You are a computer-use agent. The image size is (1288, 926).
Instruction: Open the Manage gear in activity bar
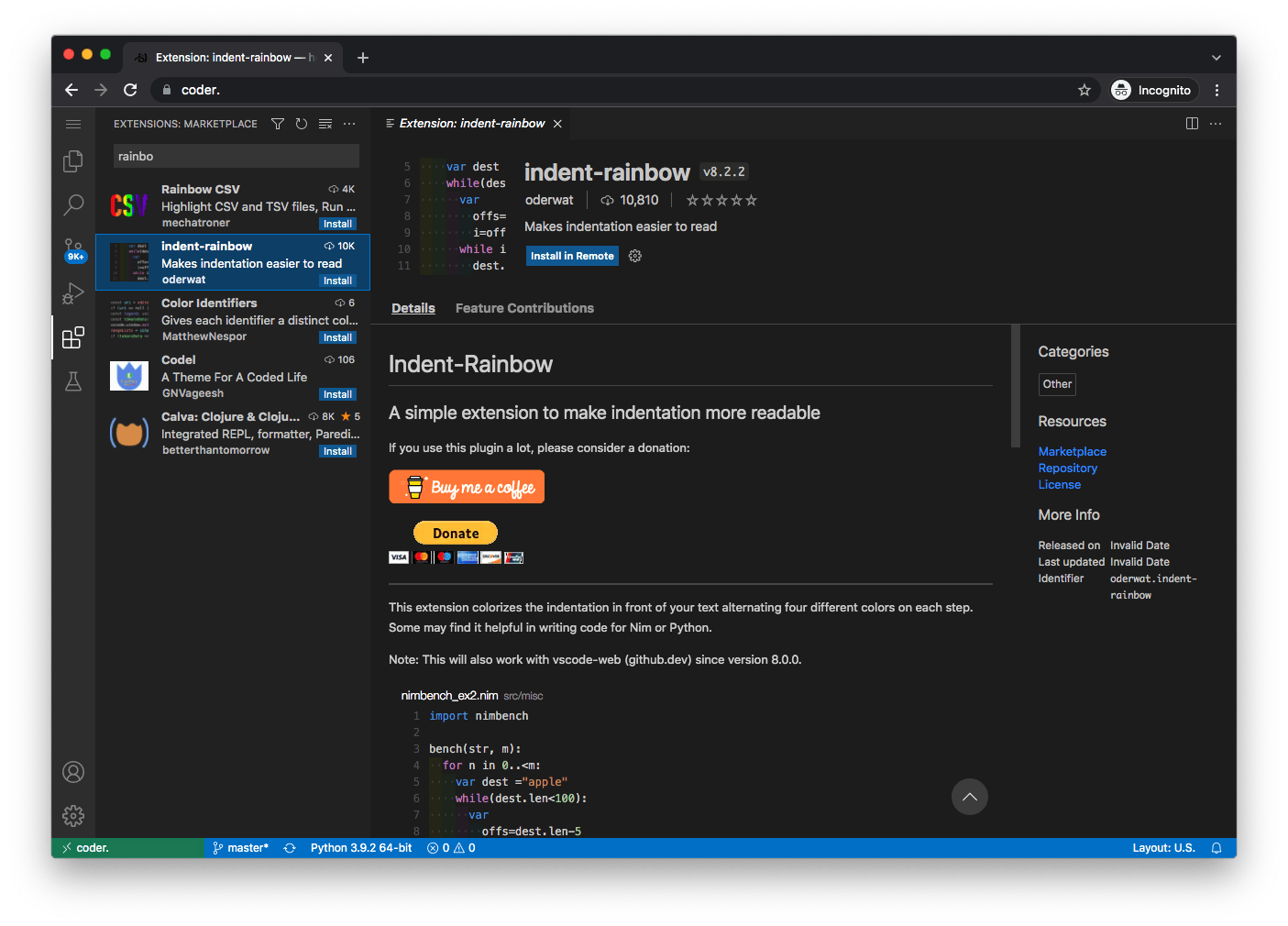(73, 815)
